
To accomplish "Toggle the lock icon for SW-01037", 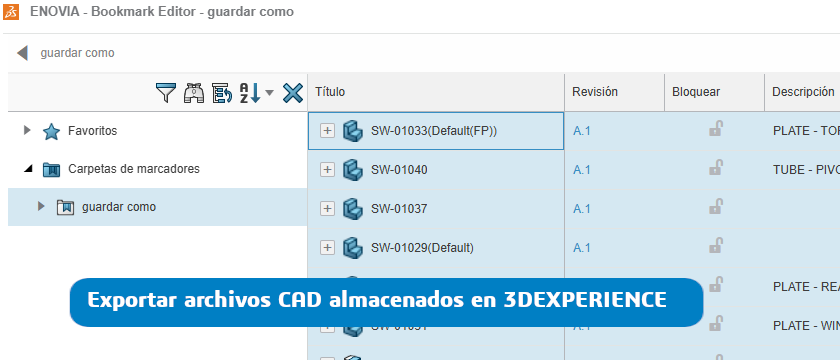I will (716, 206).
